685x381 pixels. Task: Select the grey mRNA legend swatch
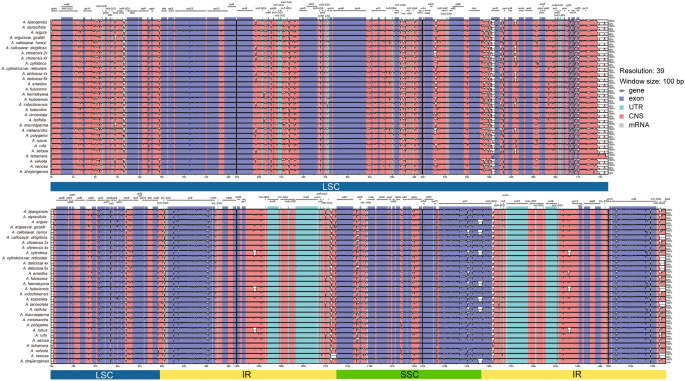[x=622, y=125]
